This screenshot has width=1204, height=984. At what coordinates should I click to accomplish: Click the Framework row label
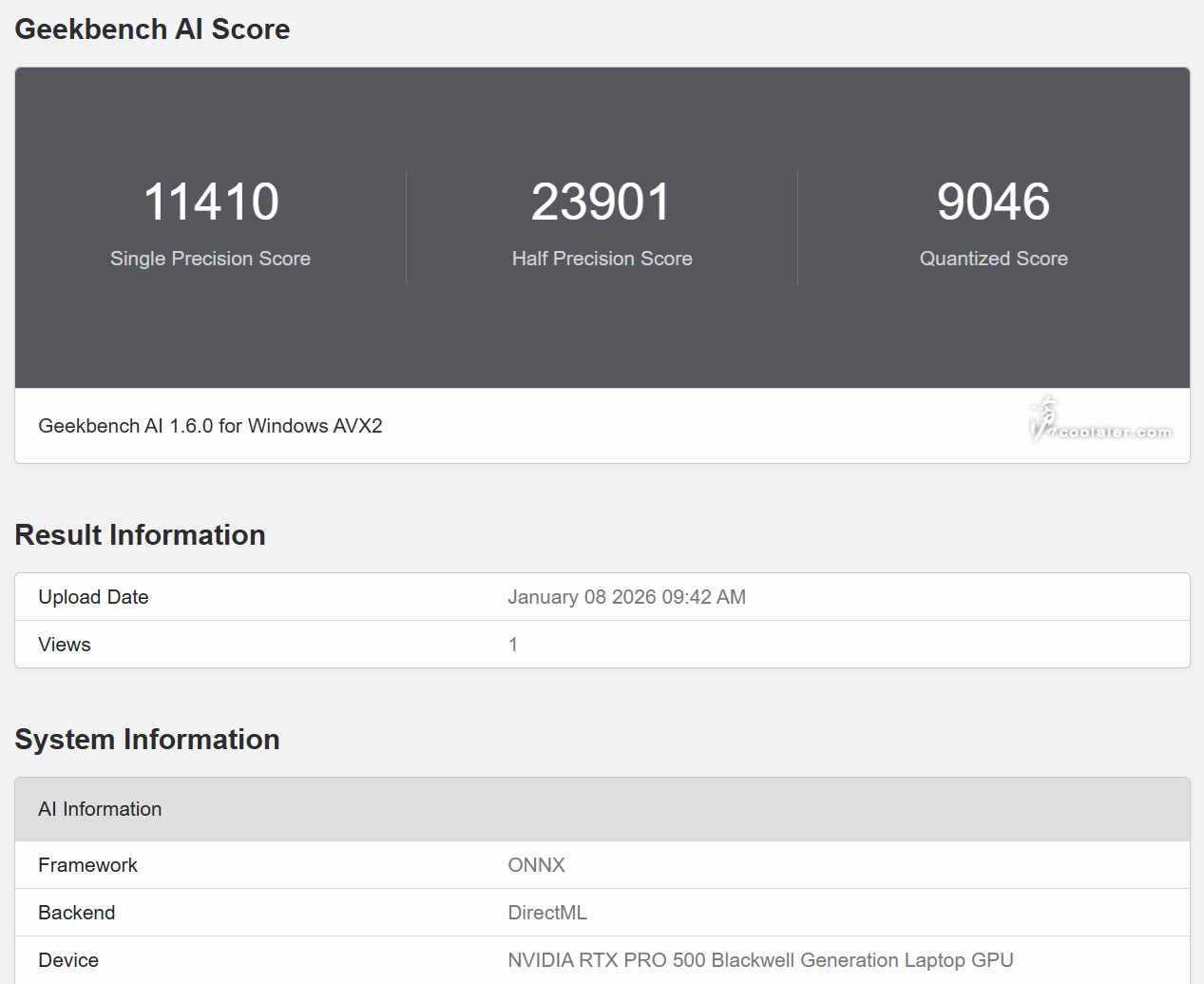(x=87, y=865)
